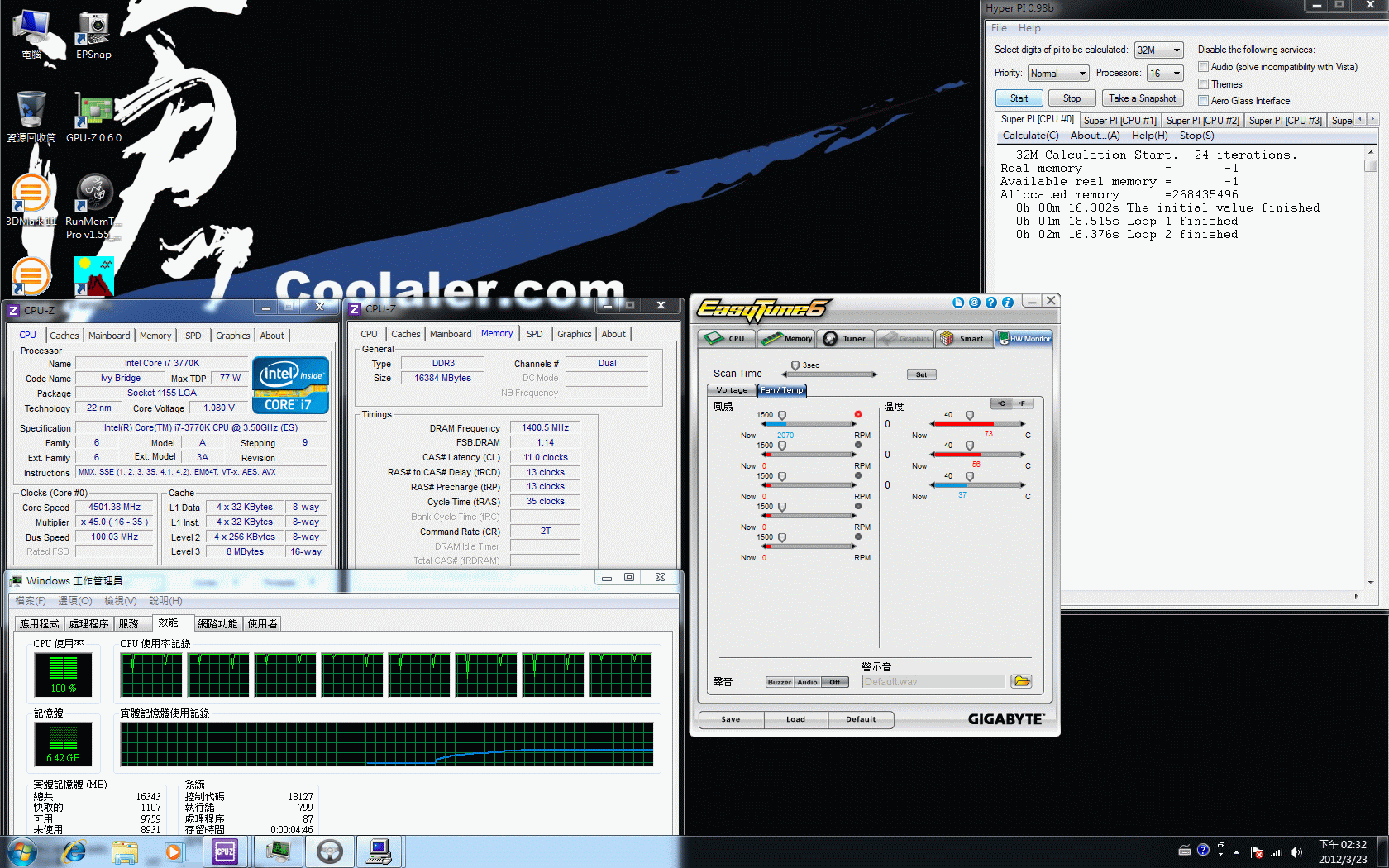1389x868 pixels.
Task: Switch to EasyTune6 steering wheel taskbar button
Action: pyautogui.click(x=330, y=851)
